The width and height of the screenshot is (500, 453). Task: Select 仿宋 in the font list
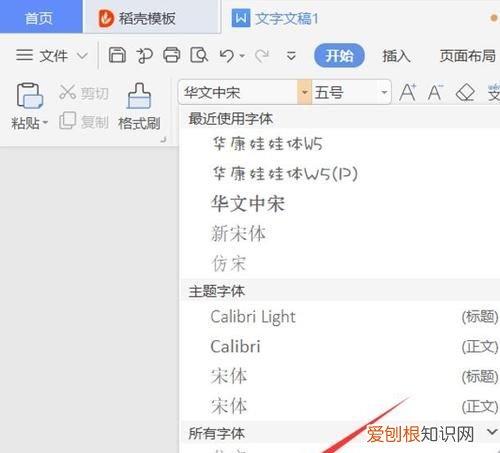[x=229, y=263]
